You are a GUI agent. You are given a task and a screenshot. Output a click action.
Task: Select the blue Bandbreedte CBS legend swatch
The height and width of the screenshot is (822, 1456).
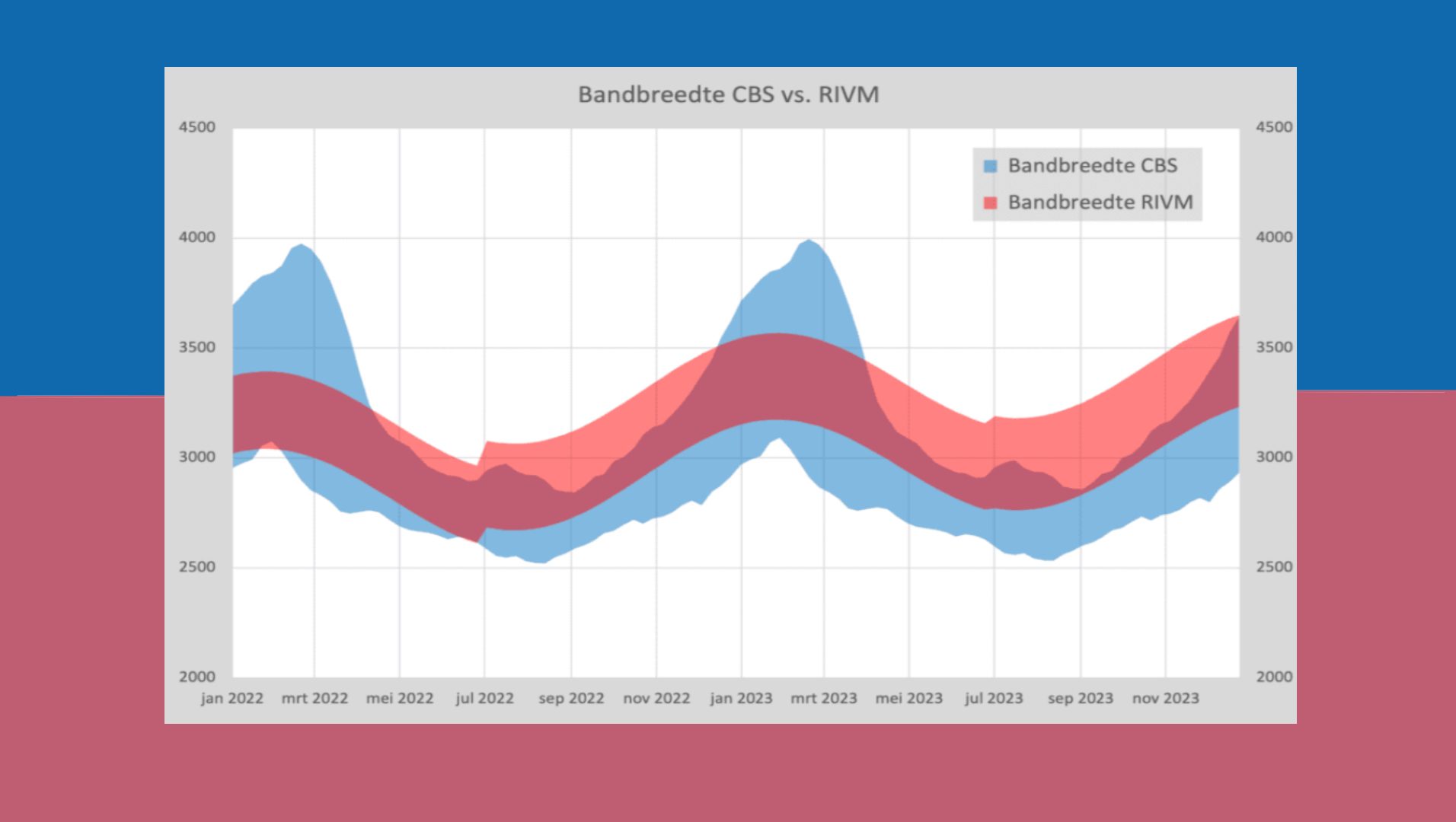(990, 166)
